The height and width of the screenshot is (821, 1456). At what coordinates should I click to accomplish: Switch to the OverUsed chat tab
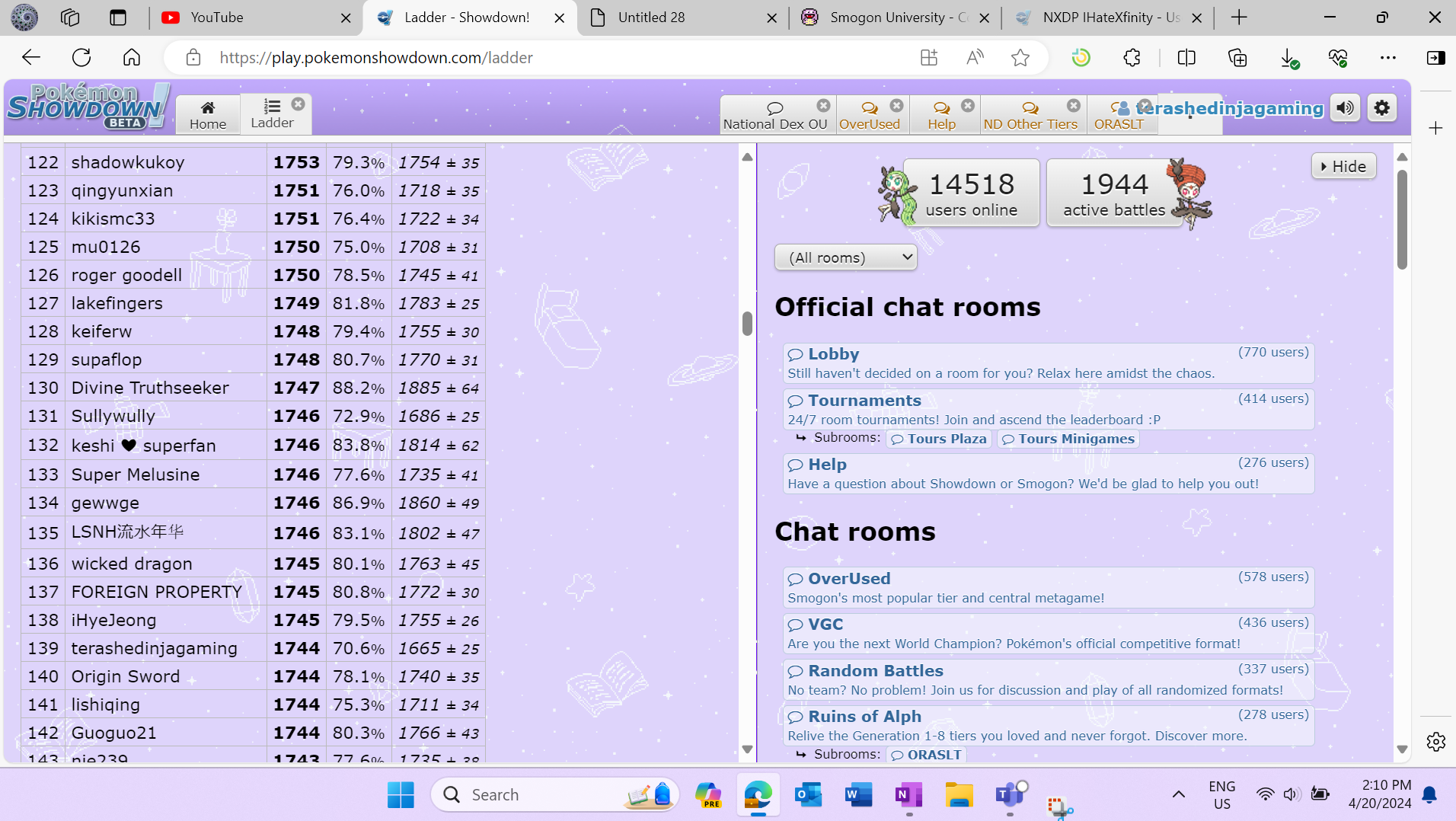pyautogui.click(x=869, y=115)
